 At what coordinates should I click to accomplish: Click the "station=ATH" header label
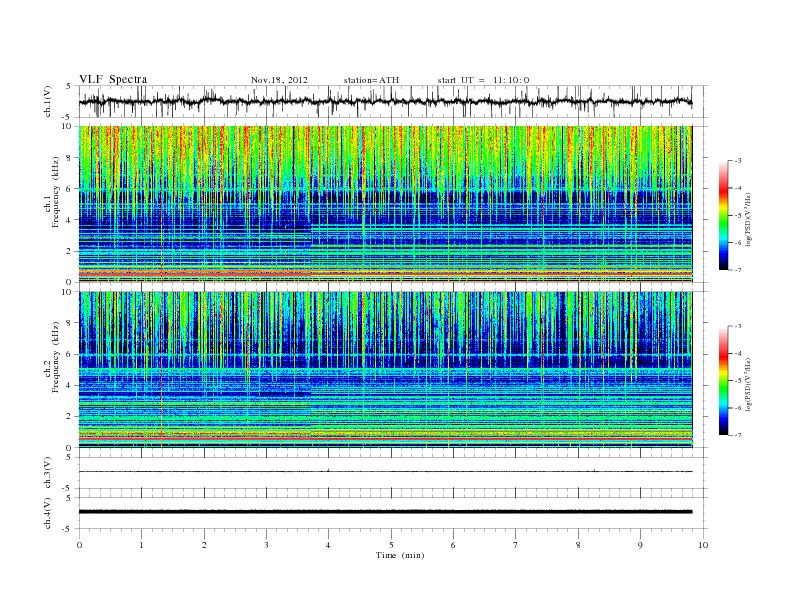(x=371, y=80)
